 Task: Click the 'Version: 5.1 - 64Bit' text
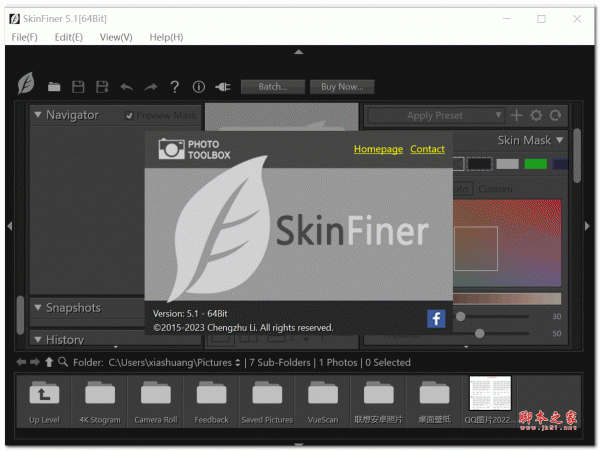coord(190,314)
